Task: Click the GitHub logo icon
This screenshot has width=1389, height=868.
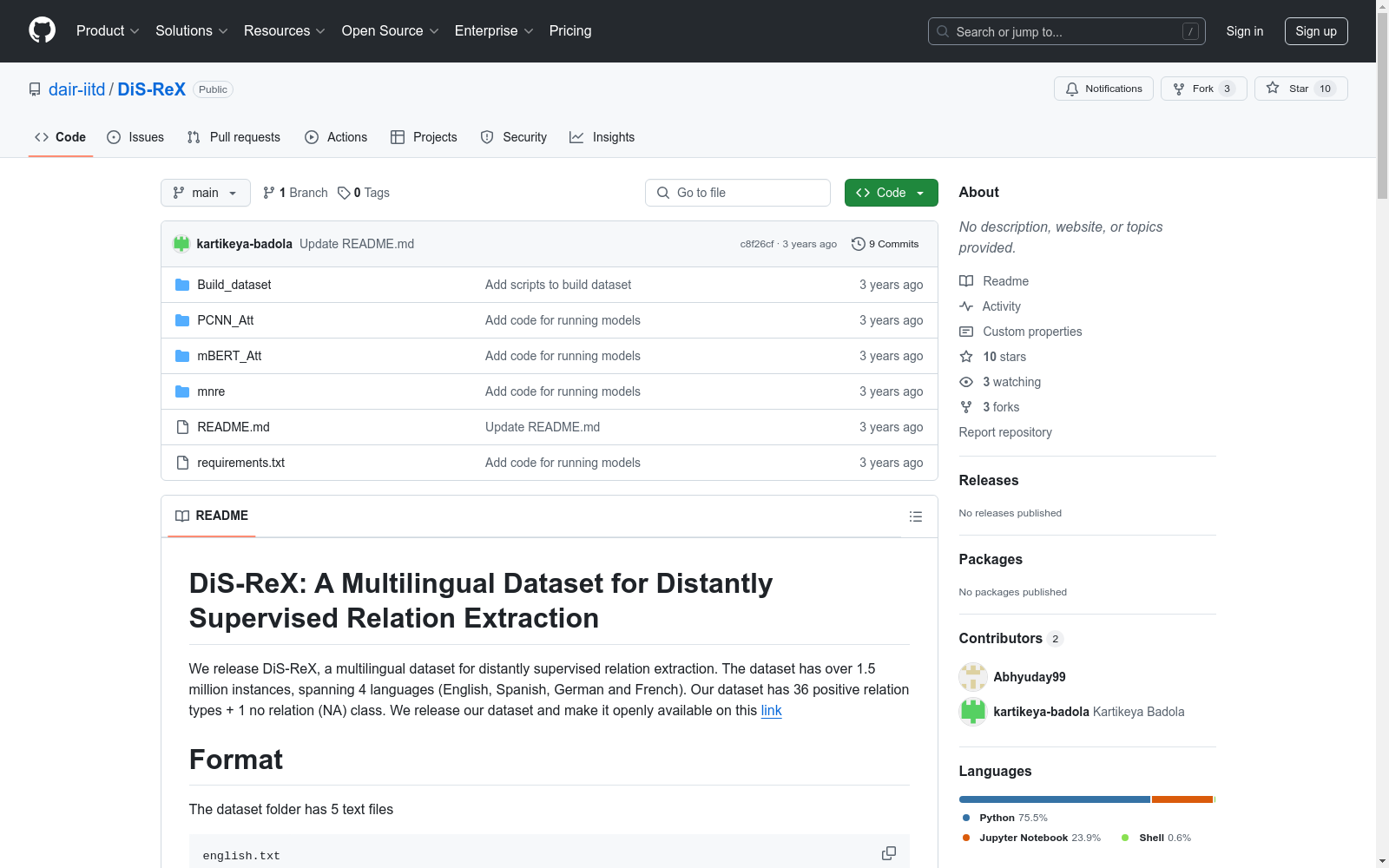Action: 42,30
